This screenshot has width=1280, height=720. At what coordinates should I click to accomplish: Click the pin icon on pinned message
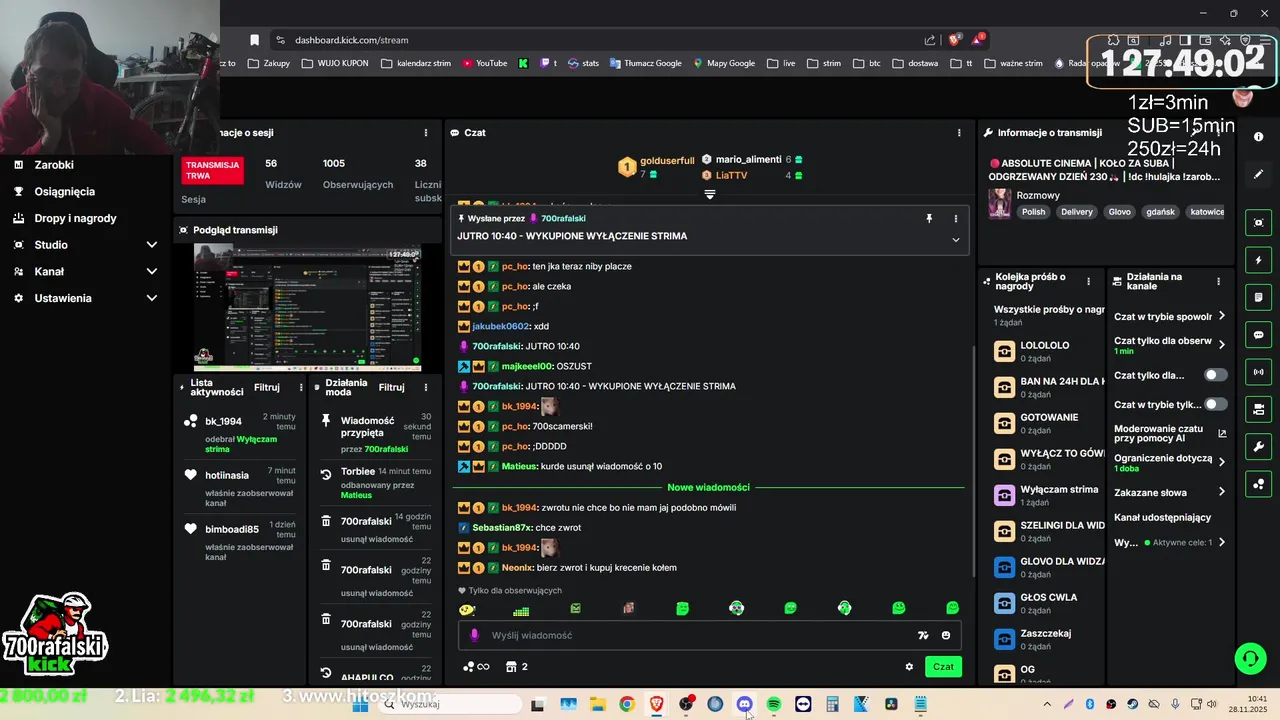coord(929,218)
